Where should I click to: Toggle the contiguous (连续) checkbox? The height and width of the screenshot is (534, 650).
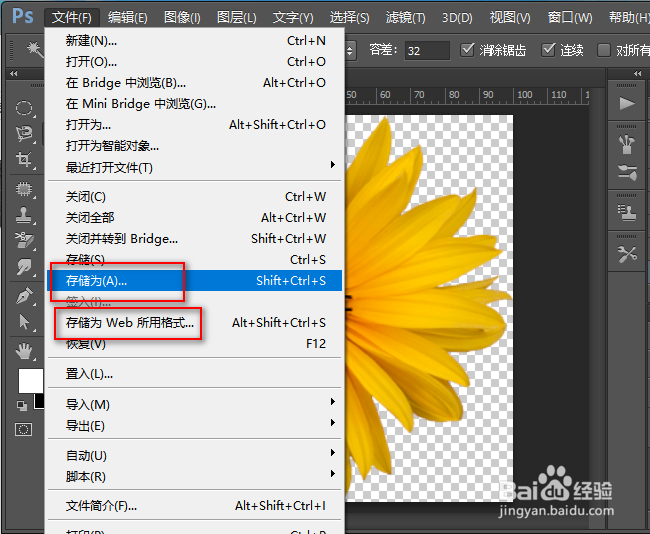tap(548, 50)
